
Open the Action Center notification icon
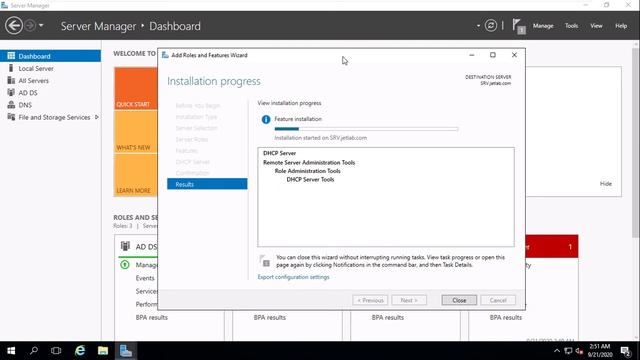(625, 351)
